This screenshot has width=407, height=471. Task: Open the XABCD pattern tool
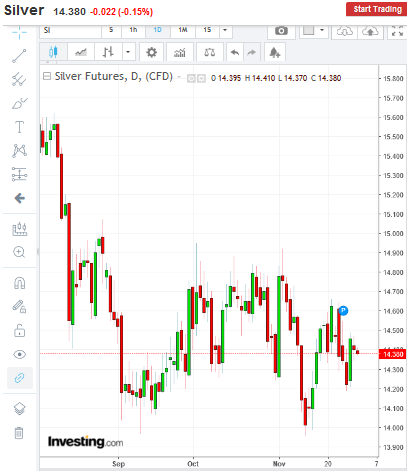pyautogui.click(x=19, y=151)
